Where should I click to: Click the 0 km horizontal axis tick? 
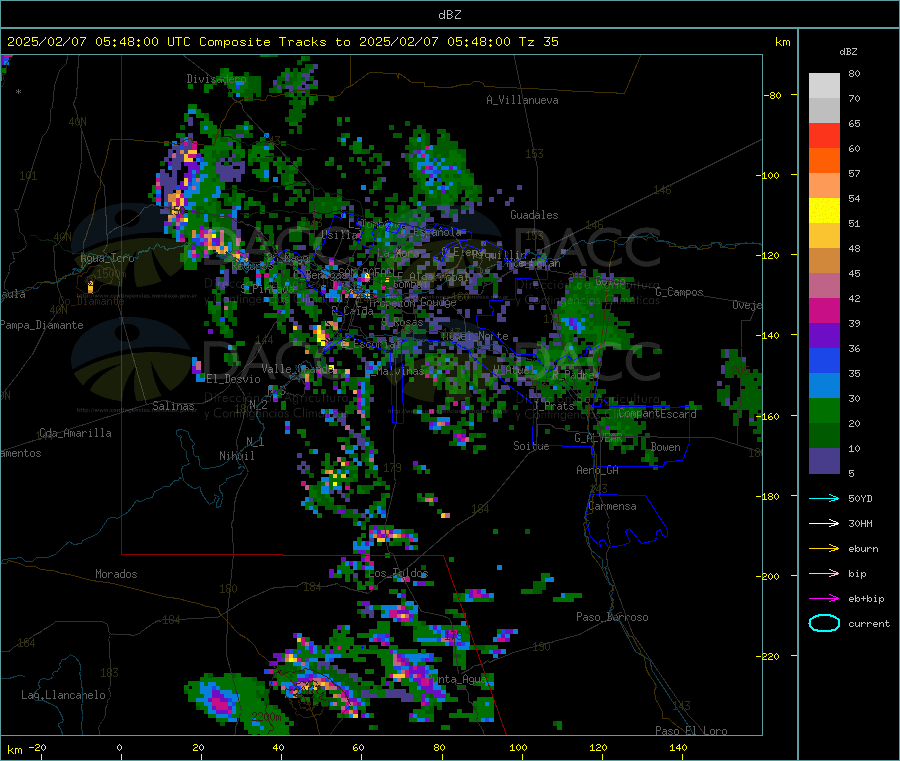119,747
